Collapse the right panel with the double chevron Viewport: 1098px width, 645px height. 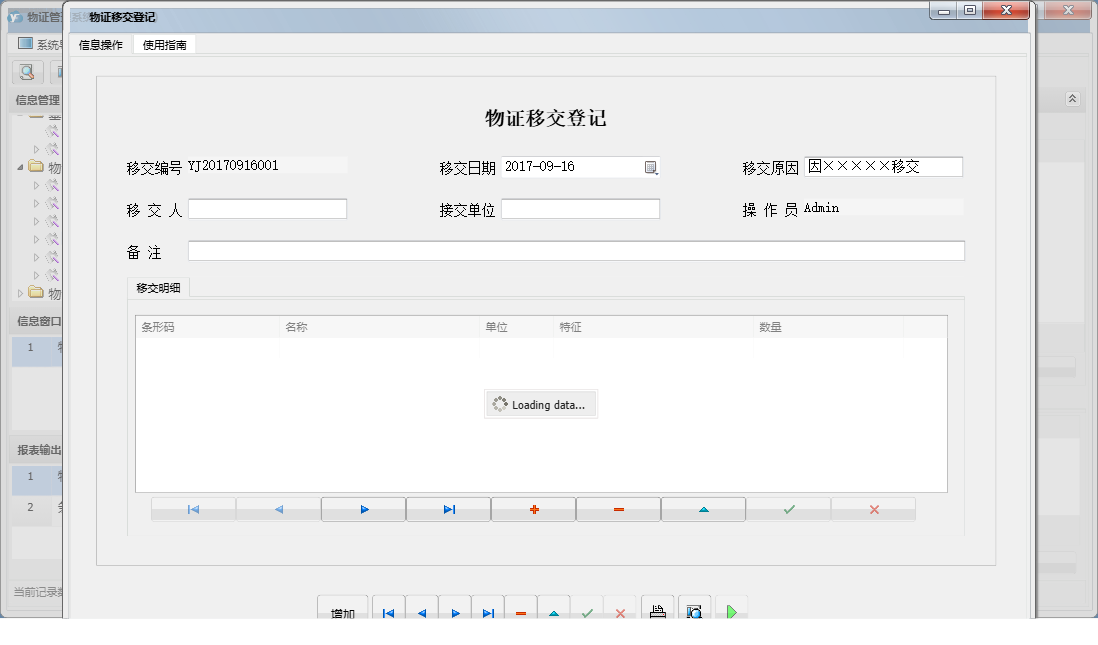pyautogui.click(x=1071, y=99)
